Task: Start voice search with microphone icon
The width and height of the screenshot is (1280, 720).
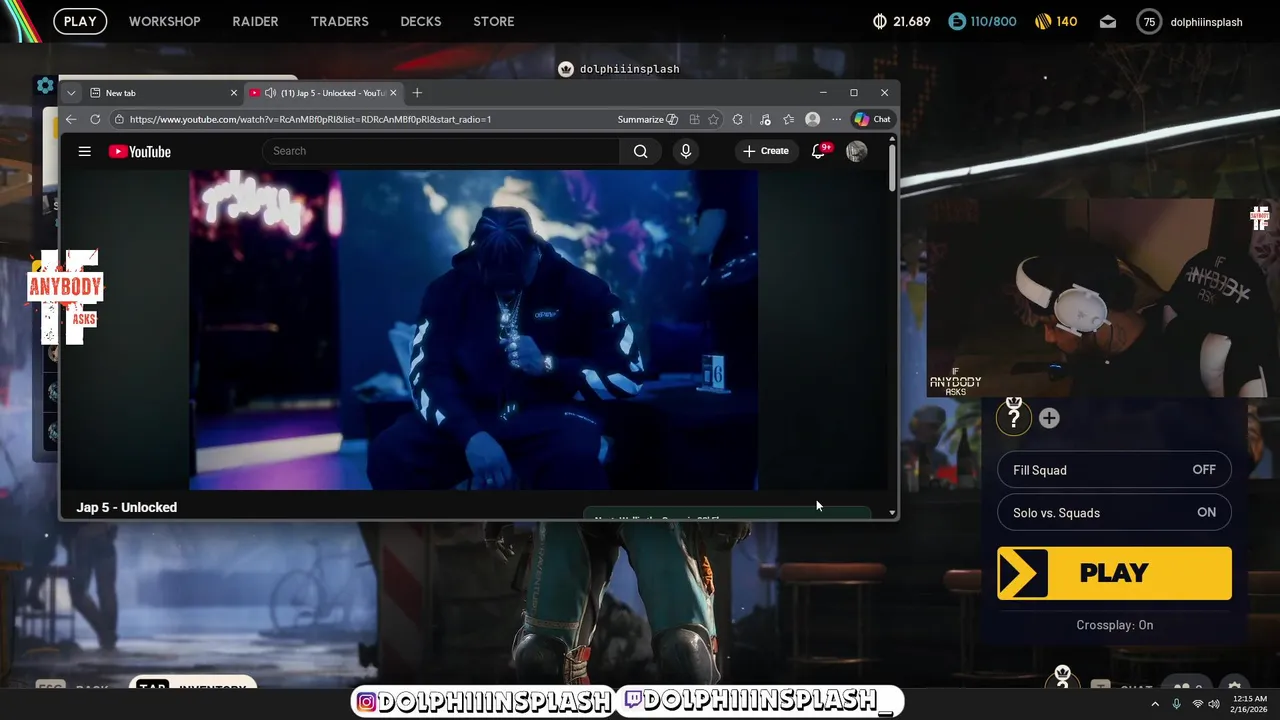Action: (685, 151)
